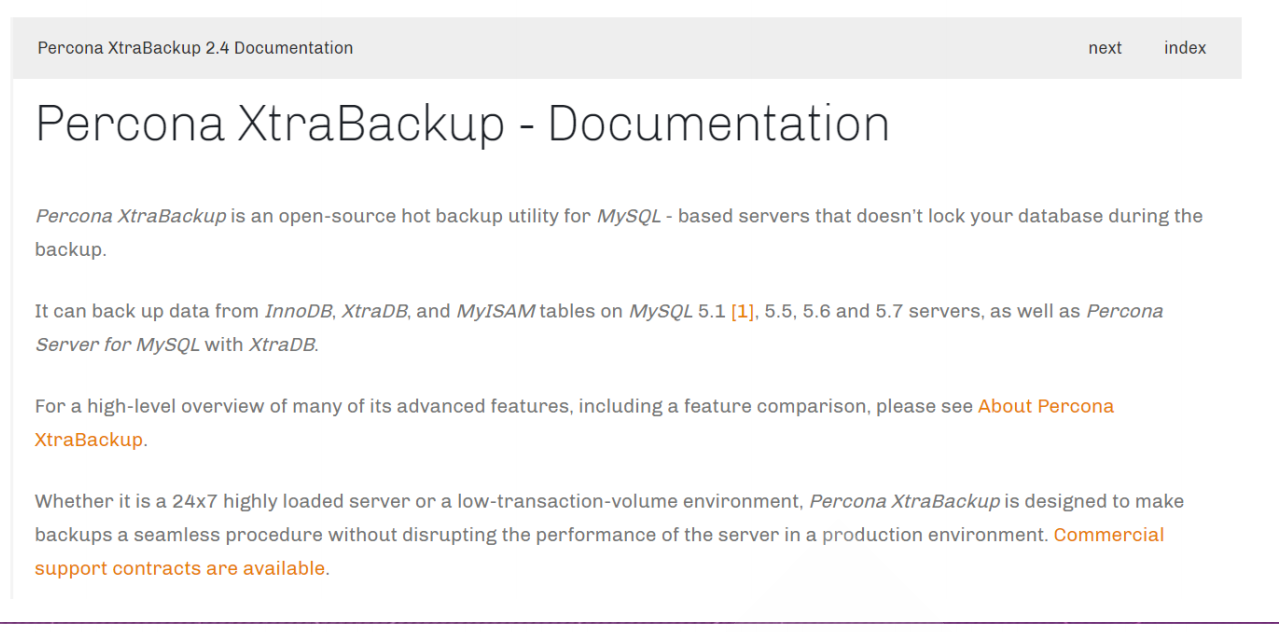
Task: Click the empty gray navigation bar area
Action: (x=720, y=48)
